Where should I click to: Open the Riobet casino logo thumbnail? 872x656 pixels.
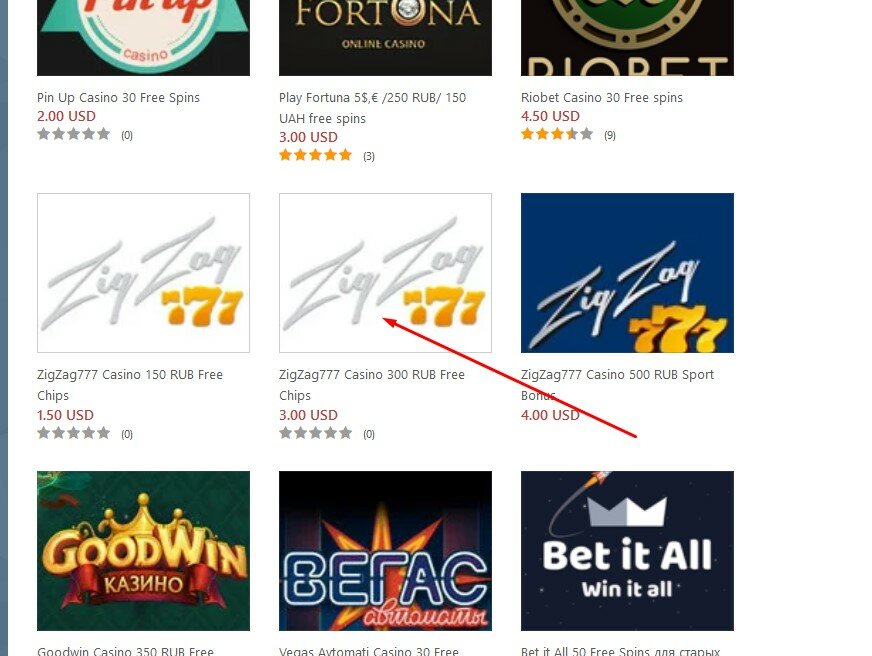click(x=627, y=38)
